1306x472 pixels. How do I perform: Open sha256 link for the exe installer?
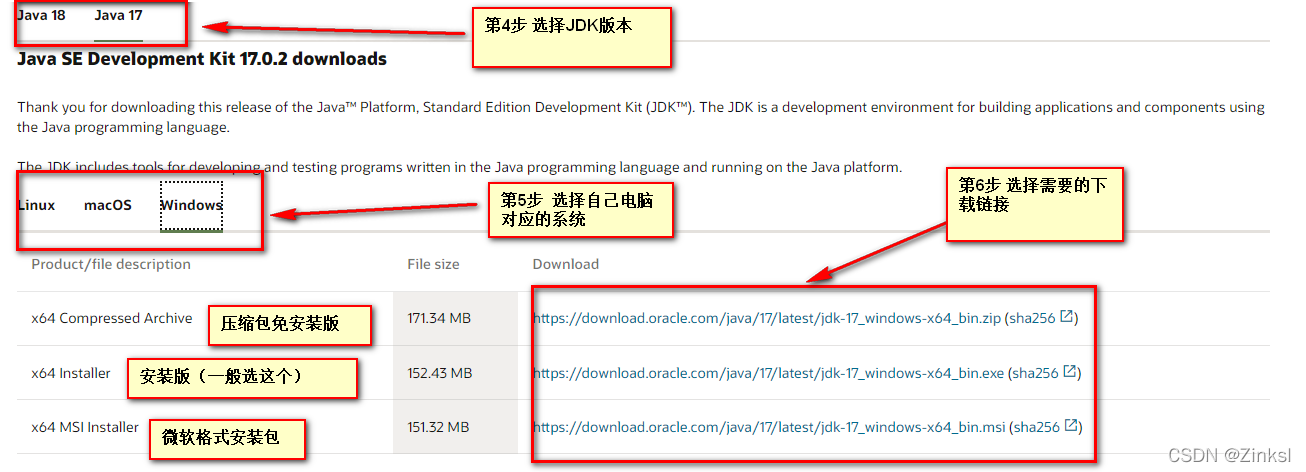pos(1035,373)
